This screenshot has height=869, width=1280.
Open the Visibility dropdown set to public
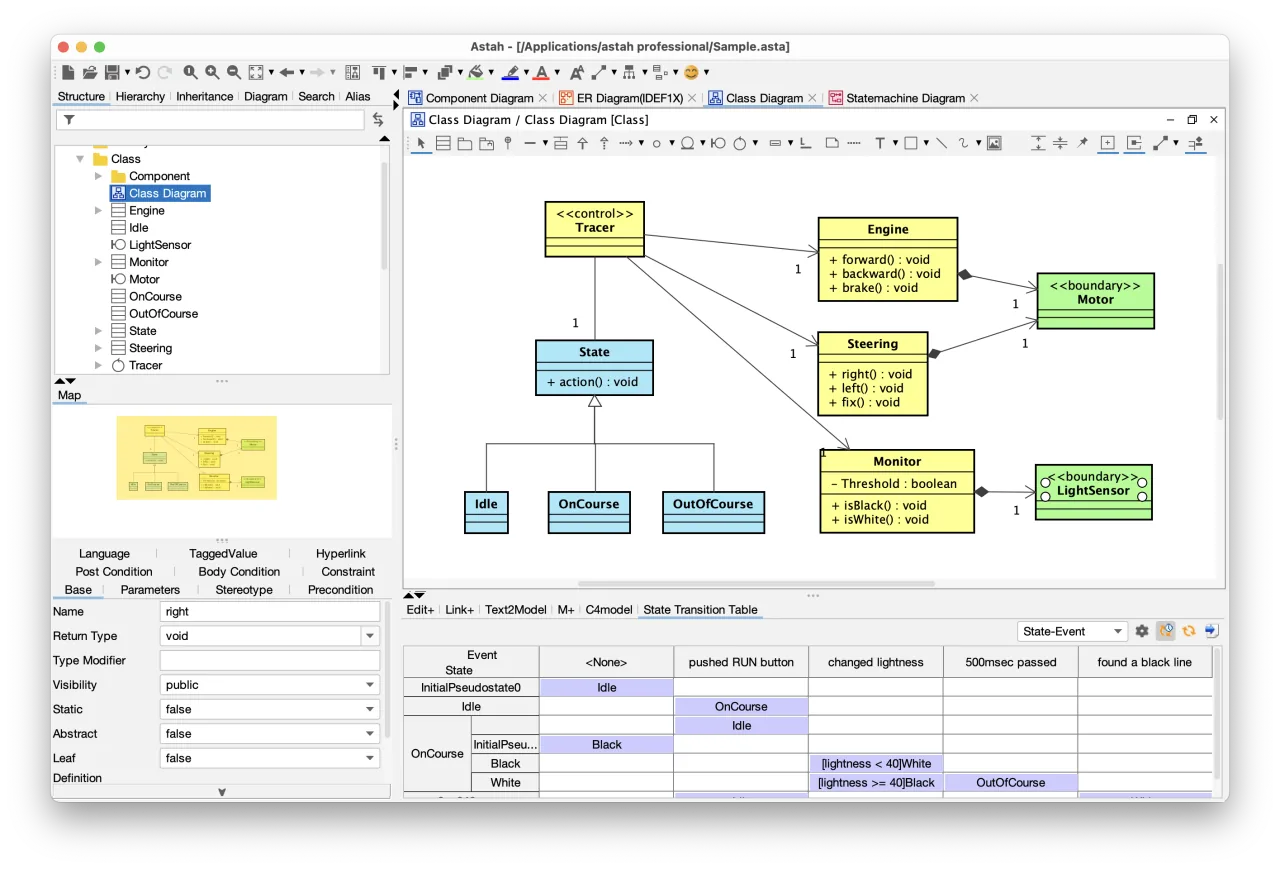point(270,685)
